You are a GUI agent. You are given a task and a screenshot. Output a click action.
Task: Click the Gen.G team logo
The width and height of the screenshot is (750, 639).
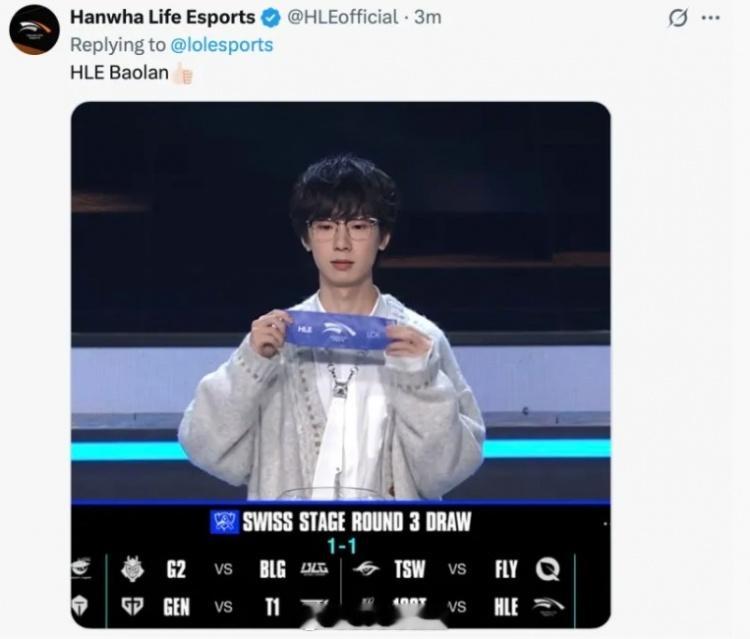(132, 606)
